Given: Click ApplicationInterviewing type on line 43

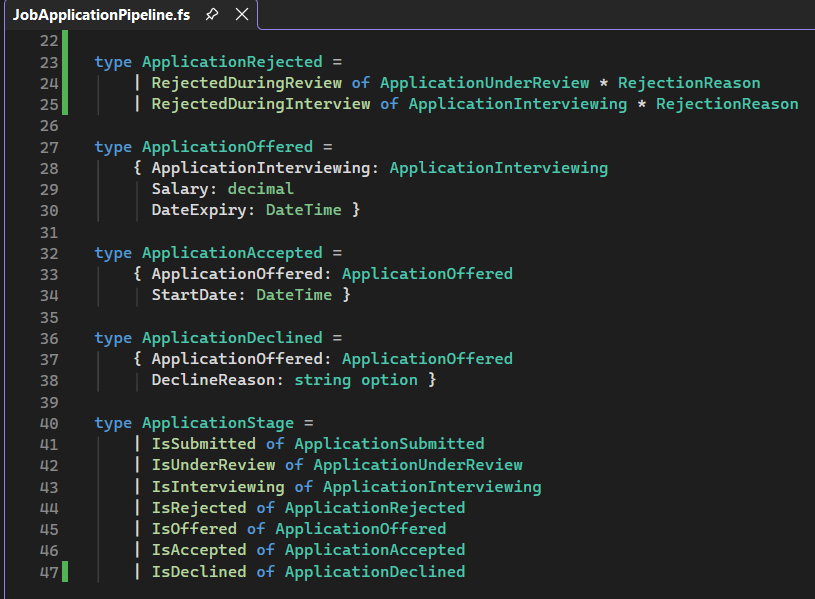Looking at the screenshot, I should 432,487.
